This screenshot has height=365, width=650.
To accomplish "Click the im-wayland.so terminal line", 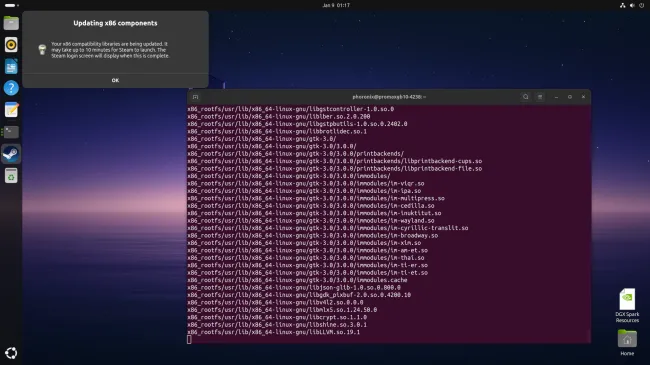I will (311, 221).
